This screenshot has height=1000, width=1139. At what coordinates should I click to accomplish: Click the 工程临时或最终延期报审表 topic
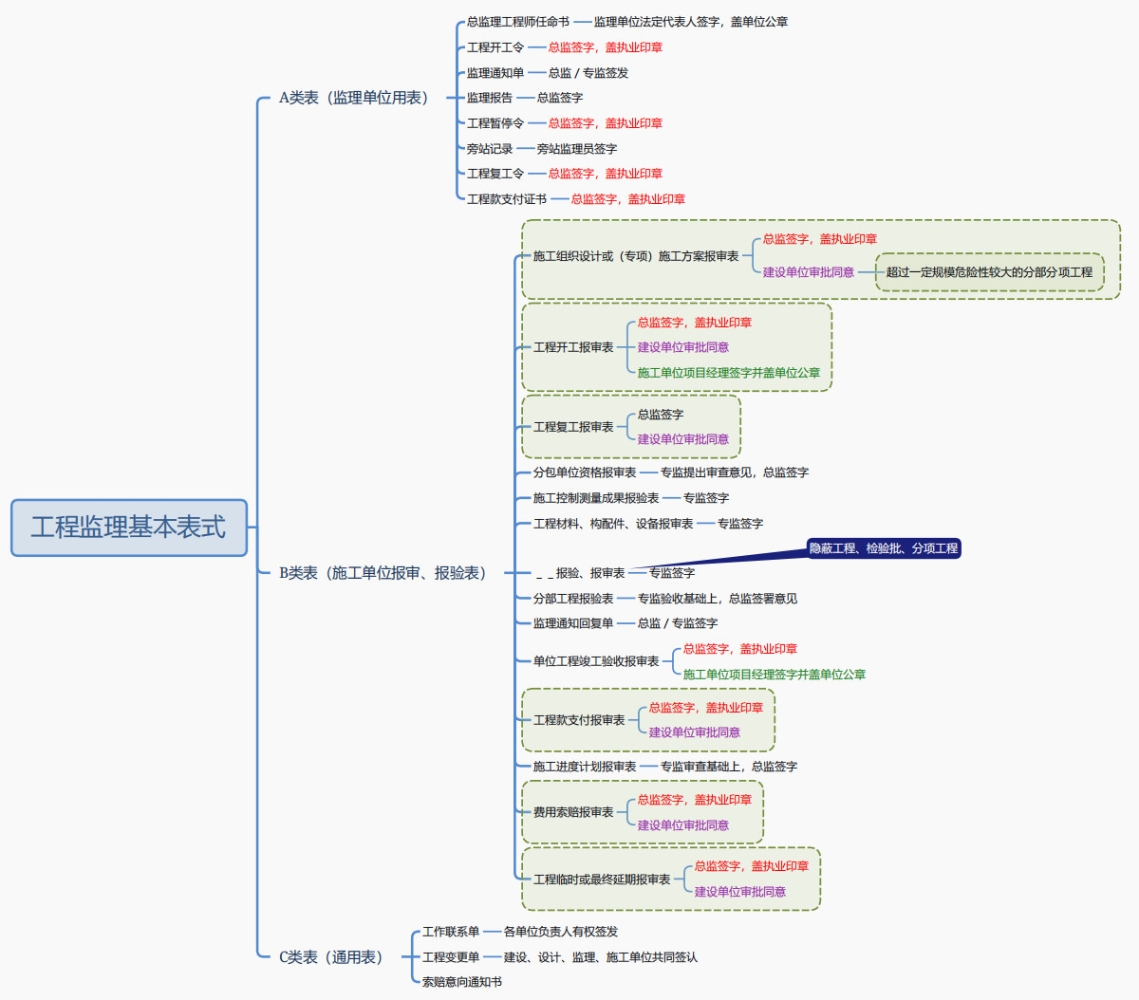tap(601, 879)
